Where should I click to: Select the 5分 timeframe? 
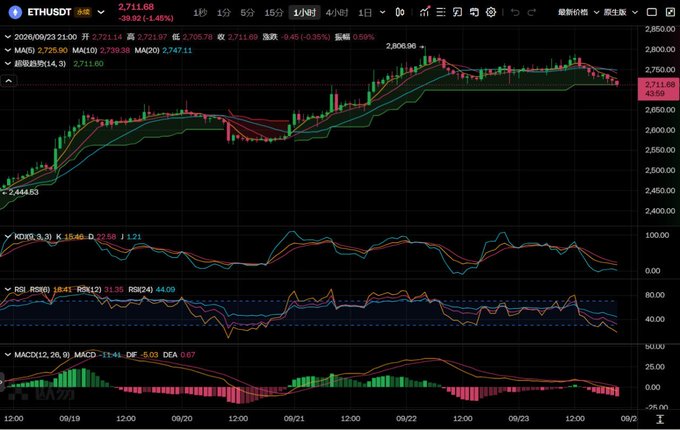tap(248, 13)
